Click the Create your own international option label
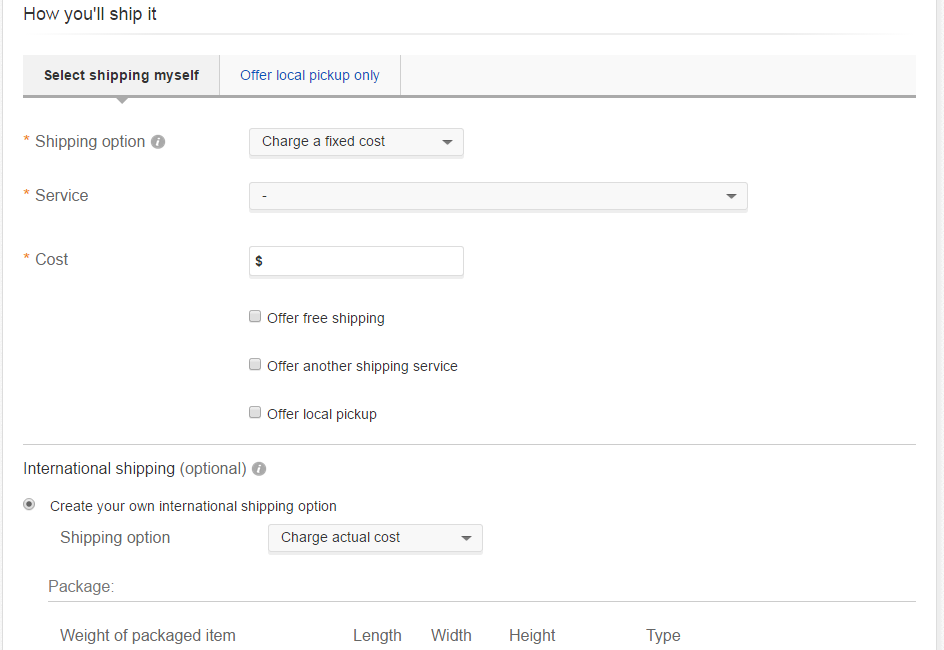944x650 pixels. pos(193,506)
